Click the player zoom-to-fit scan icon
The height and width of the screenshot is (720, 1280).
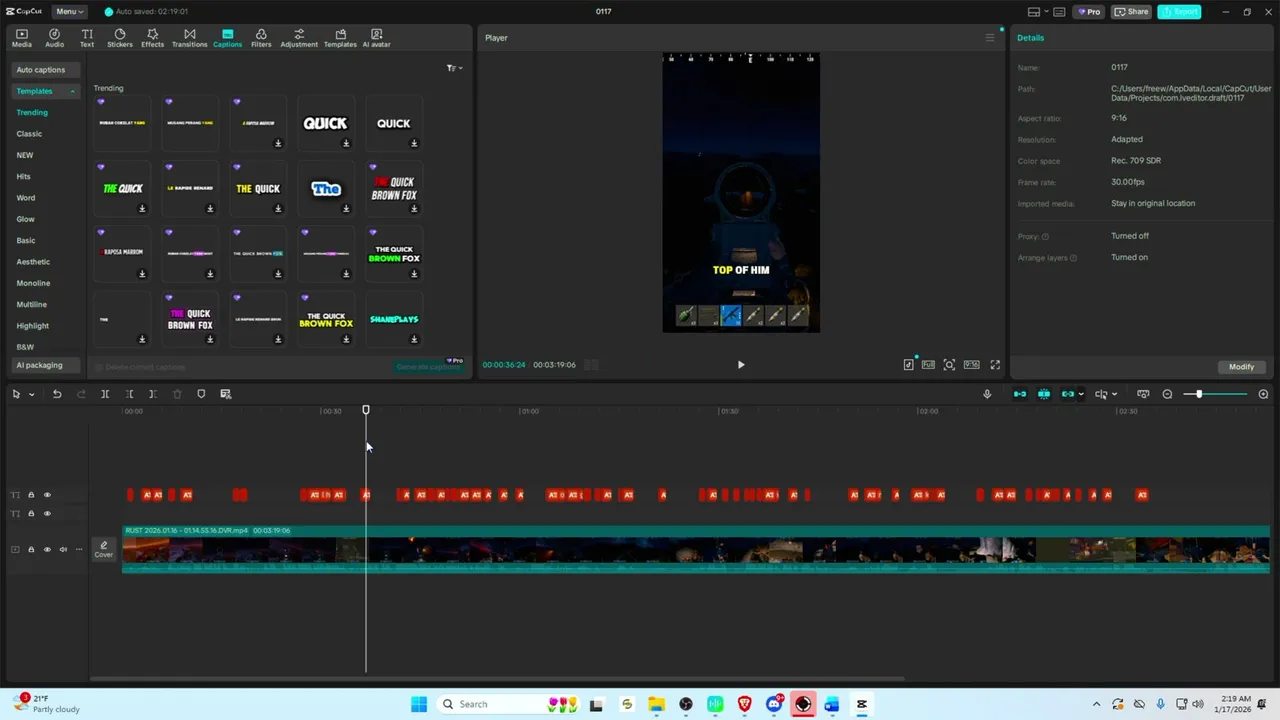coord(949,365)
